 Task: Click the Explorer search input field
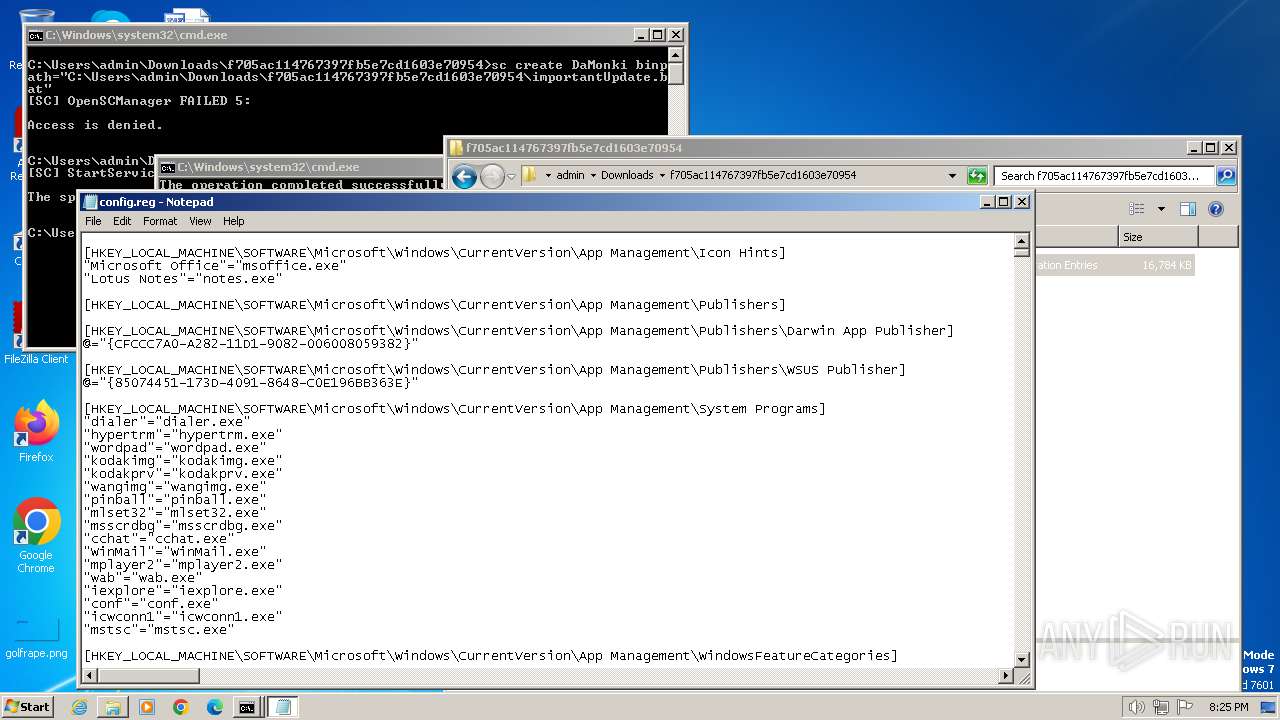click(1104, 176)
